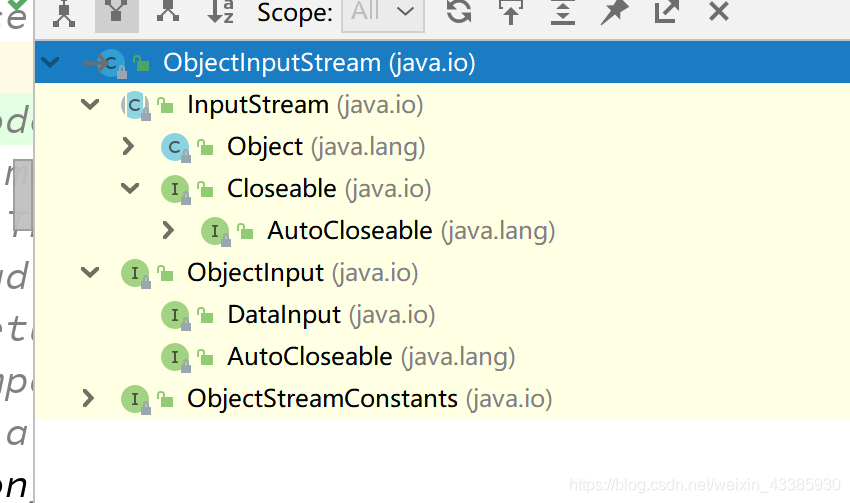850x503 pixels.
Task: Refresh the hierarchy tree
Action: tap(459, 12)
